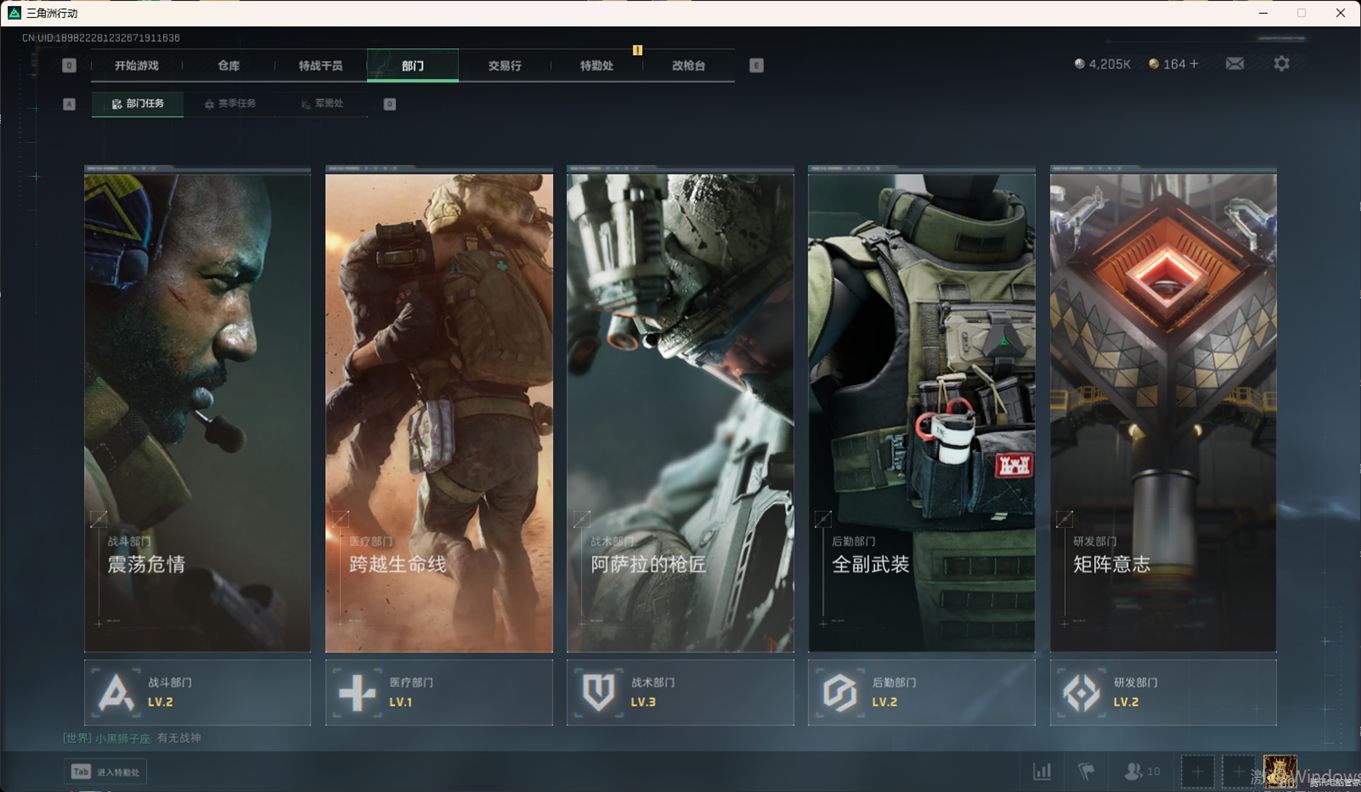The image size is (1361, 792).
Task: Open the bar chart statistics icon
Action: tap(1042, 771)
